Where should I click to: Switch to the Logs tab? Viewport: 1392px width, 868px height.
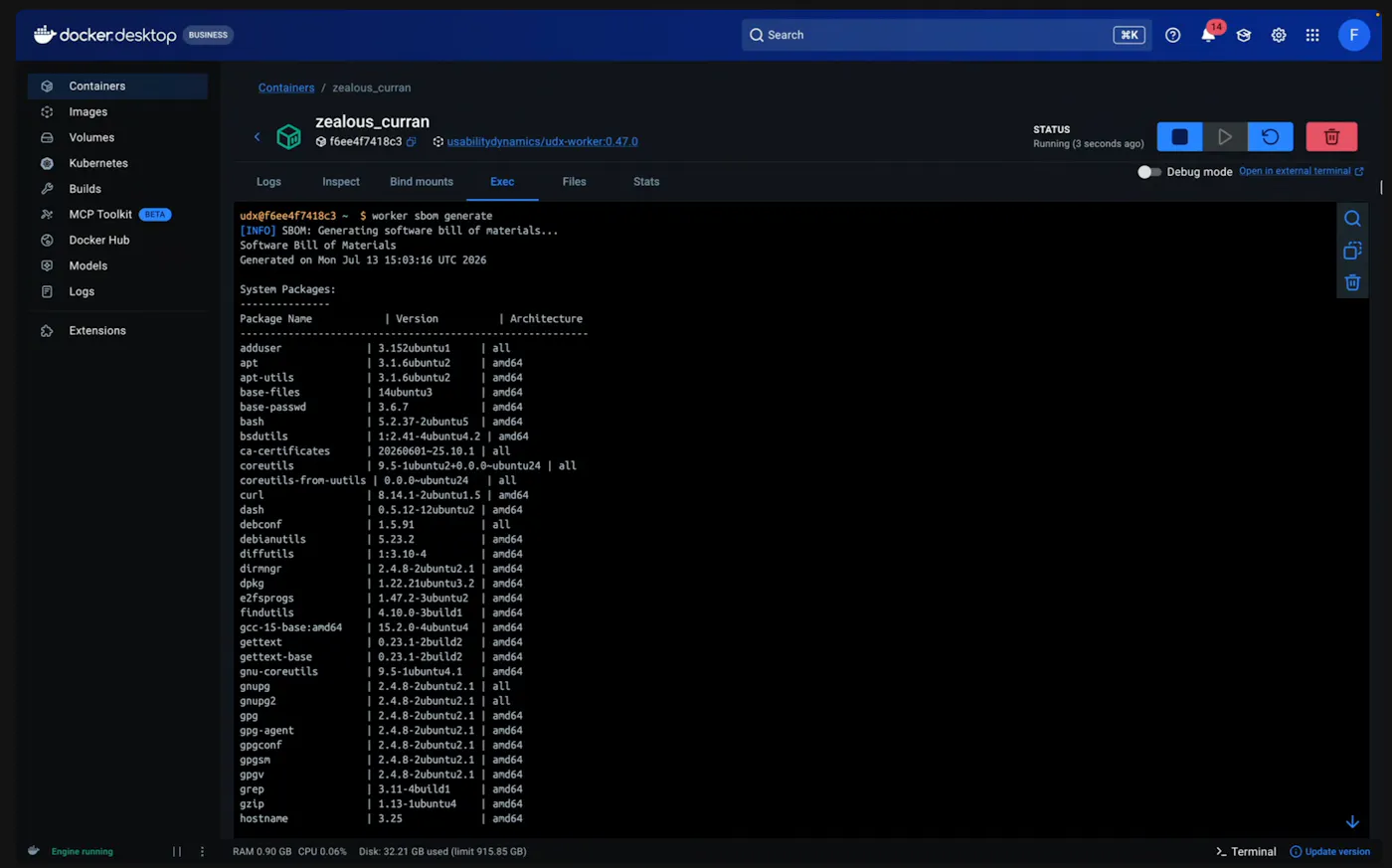(268, 182)
